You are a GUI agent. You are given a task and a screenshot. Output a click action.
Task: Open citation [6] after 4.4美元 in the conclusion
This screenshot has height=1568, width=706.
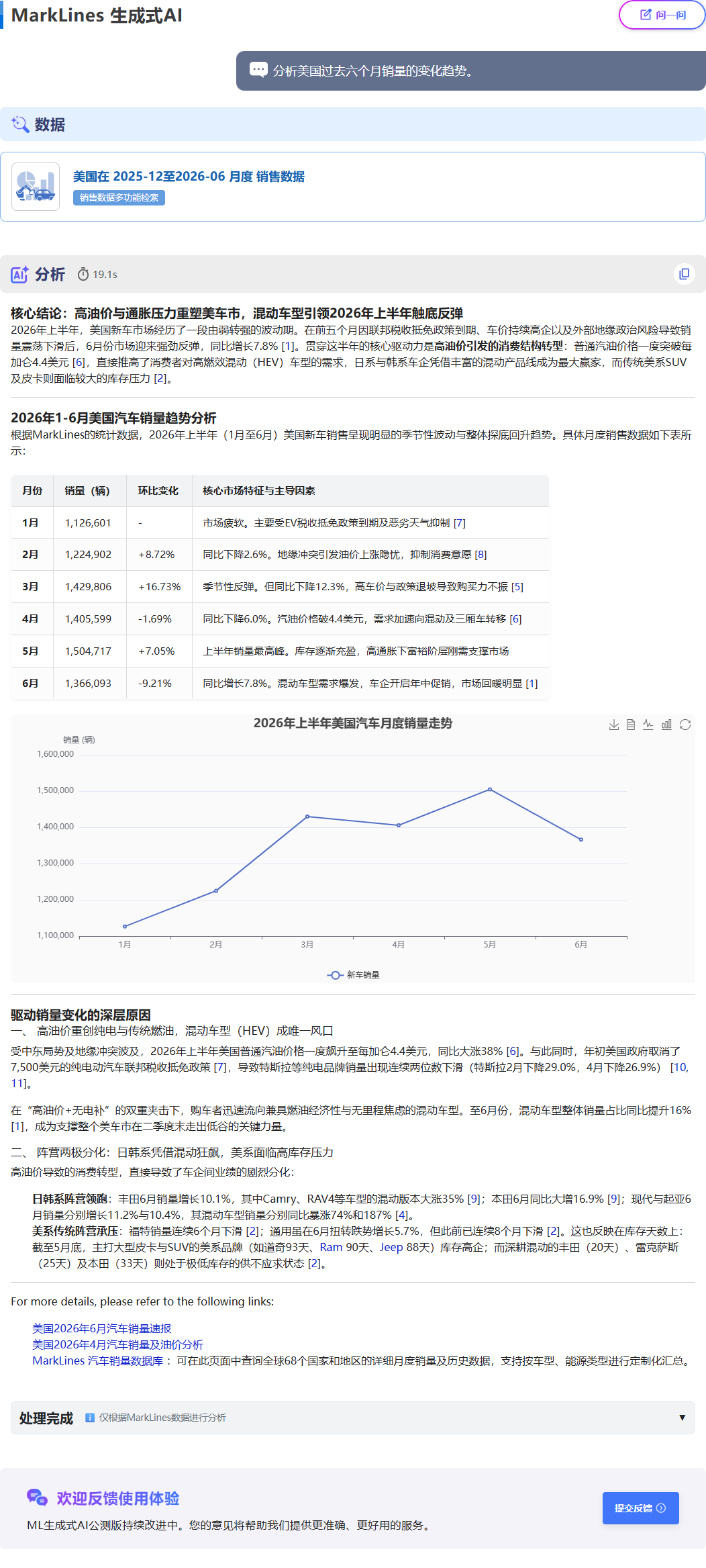coord(79,362)
